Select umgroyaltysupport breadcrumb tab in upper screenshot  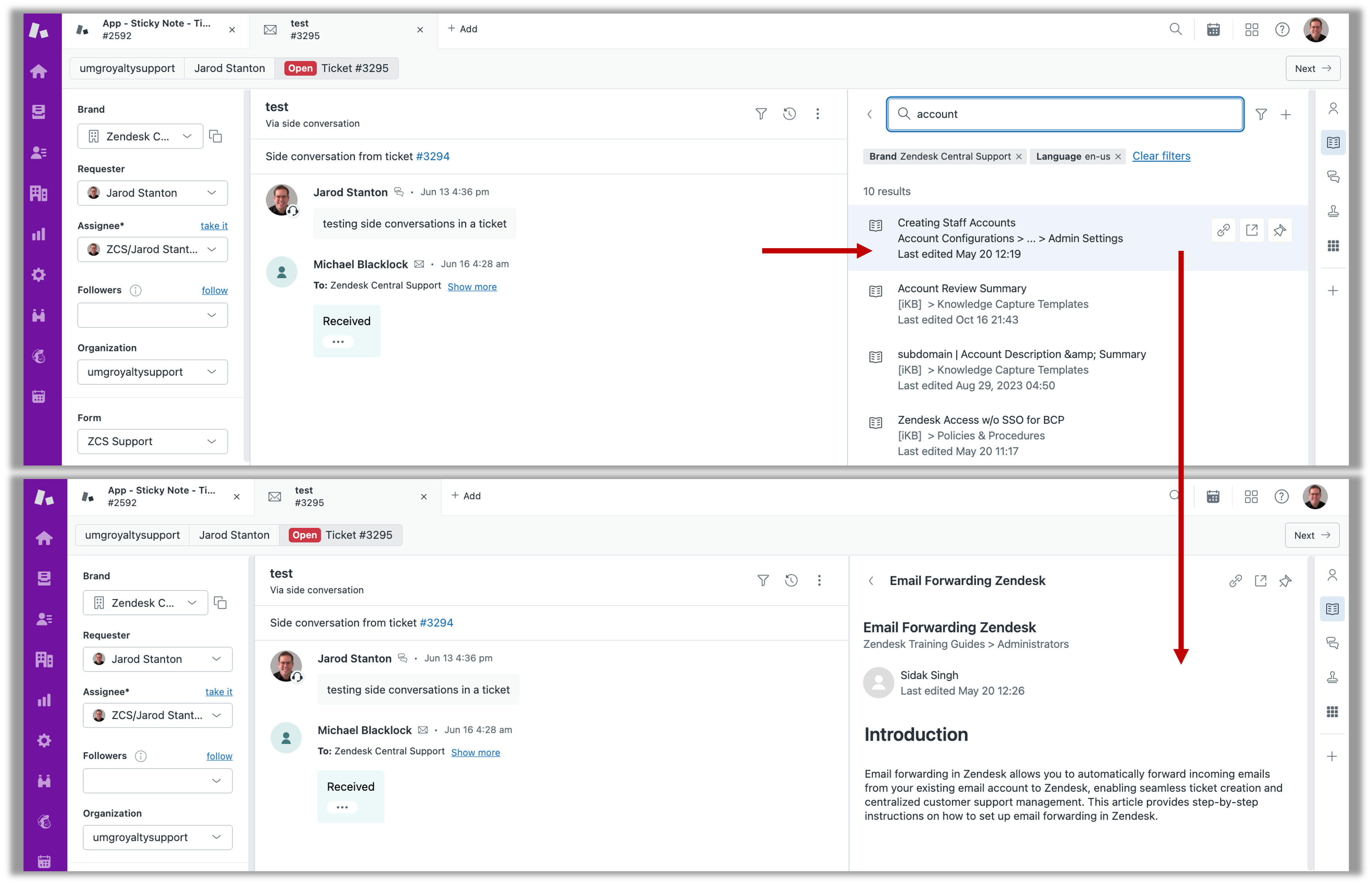coord(127,68)
